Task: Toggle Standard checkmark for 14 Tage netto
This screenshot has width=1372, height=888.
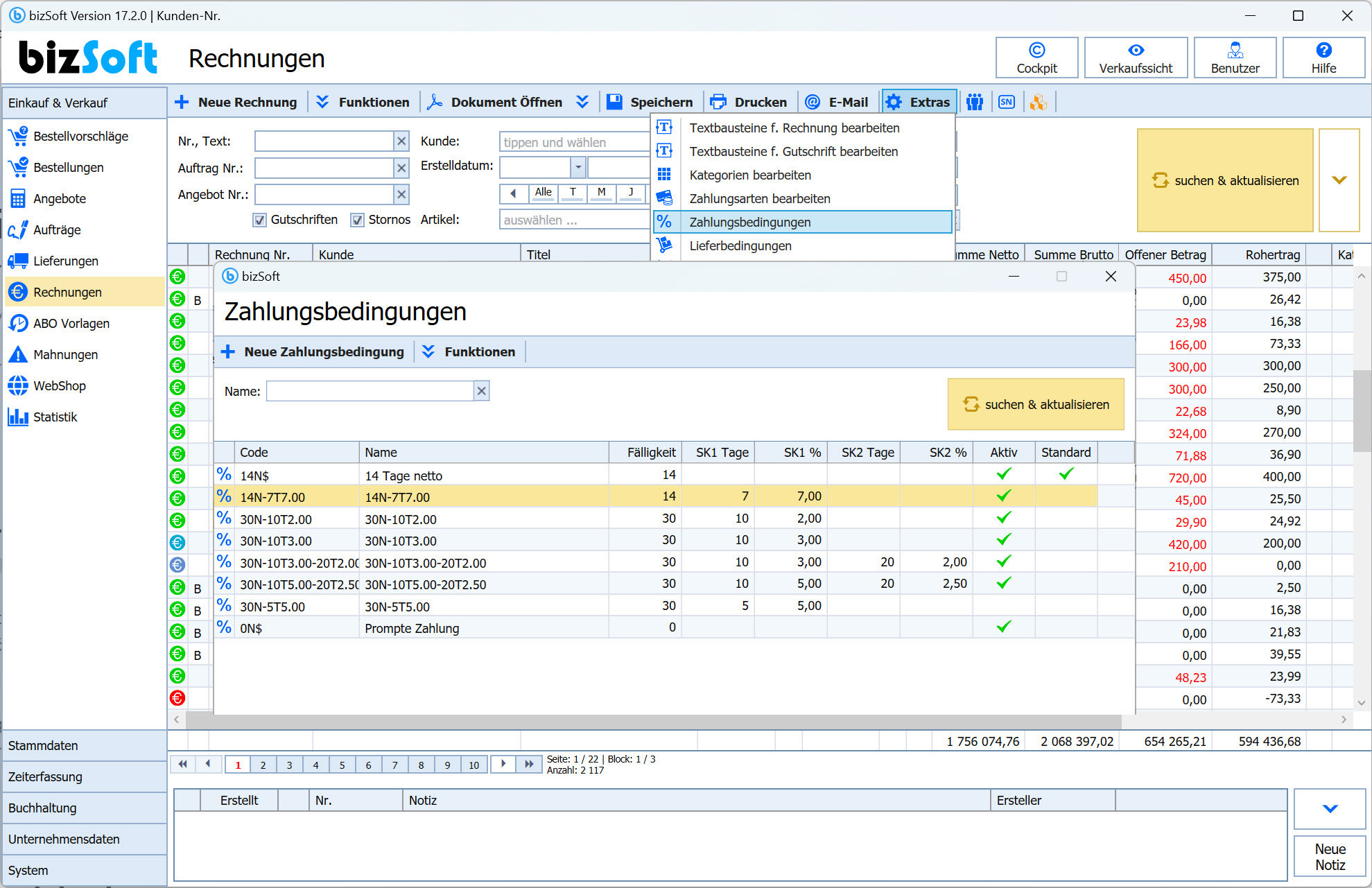Action: click(1066, 474)
